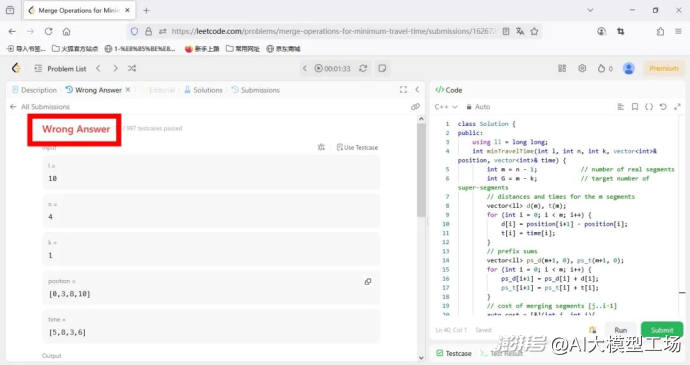Bookmark this page with the star
The width and height of the screenshot is (690, 365).
click(534, 31)
